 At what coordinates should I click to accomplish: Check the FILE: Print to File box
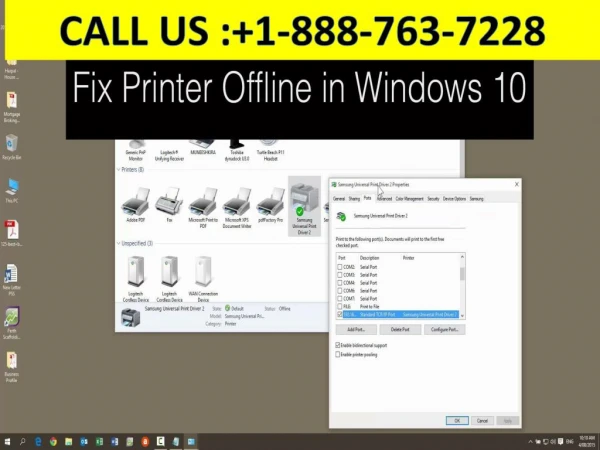coord(340,307)
